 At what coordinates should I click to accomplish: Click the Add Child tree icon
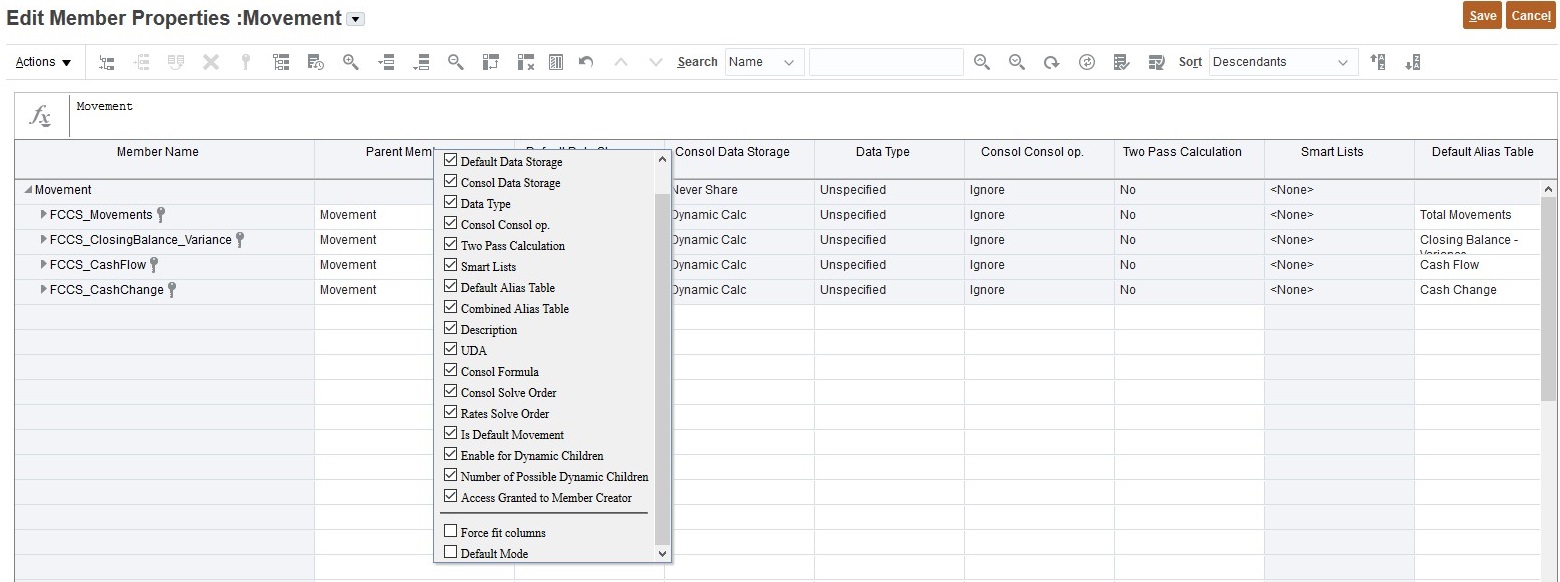tap(107, 62)
